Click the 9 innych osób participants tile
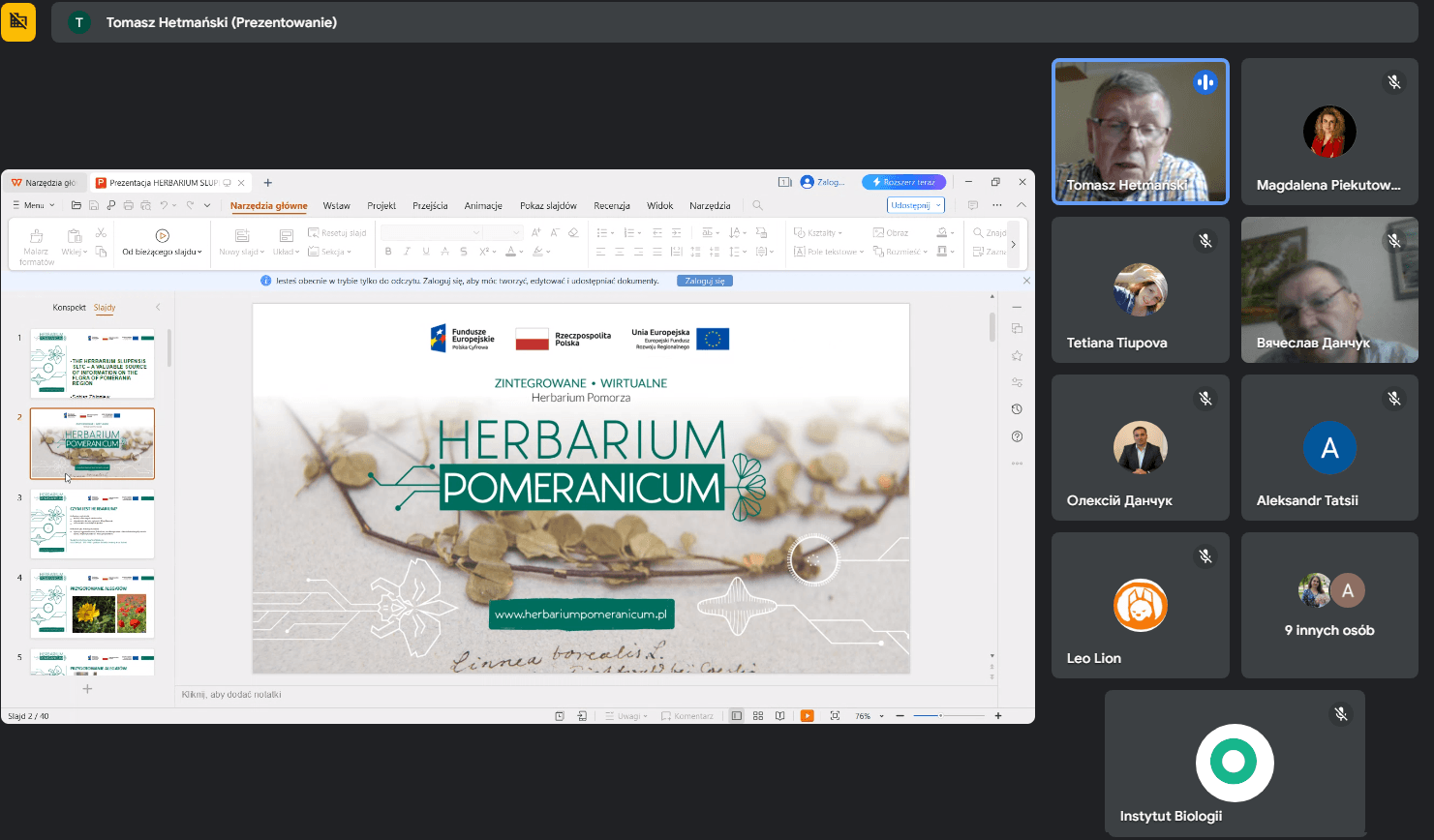Image resolution: width=1434 pixels, height=840 pixels. point(1329,605)
